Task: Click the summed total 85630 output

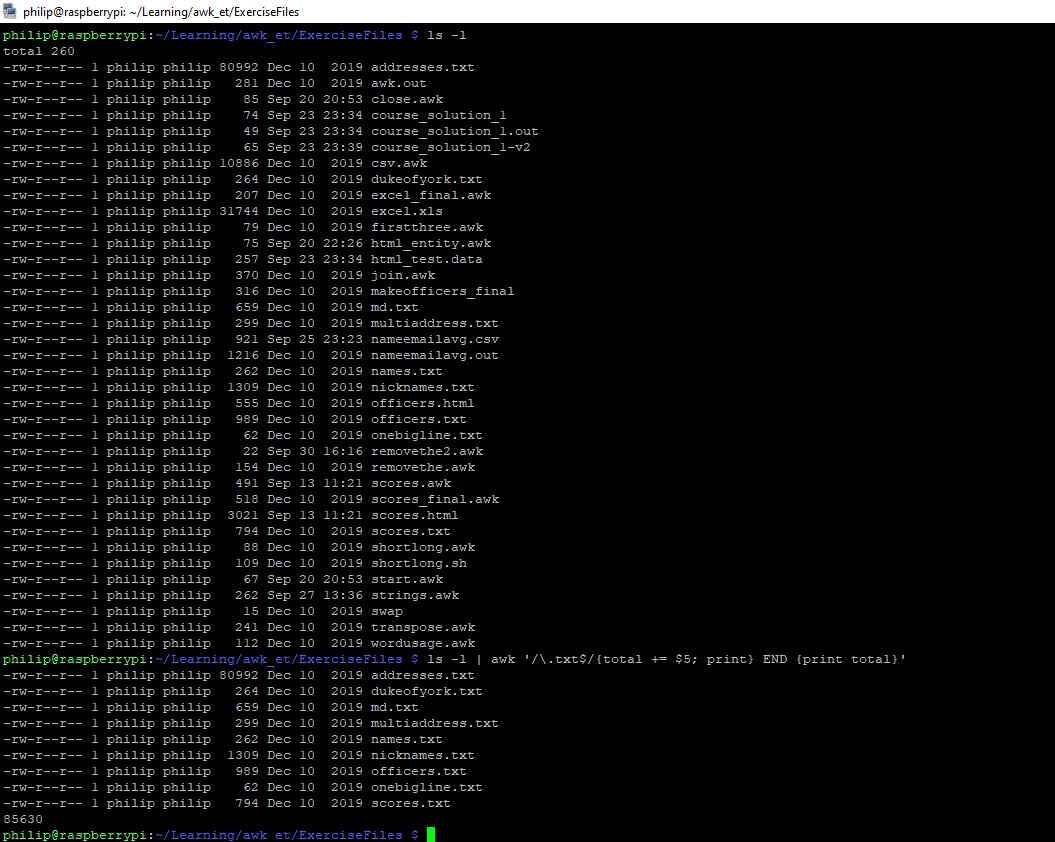Action: point(23,819)
